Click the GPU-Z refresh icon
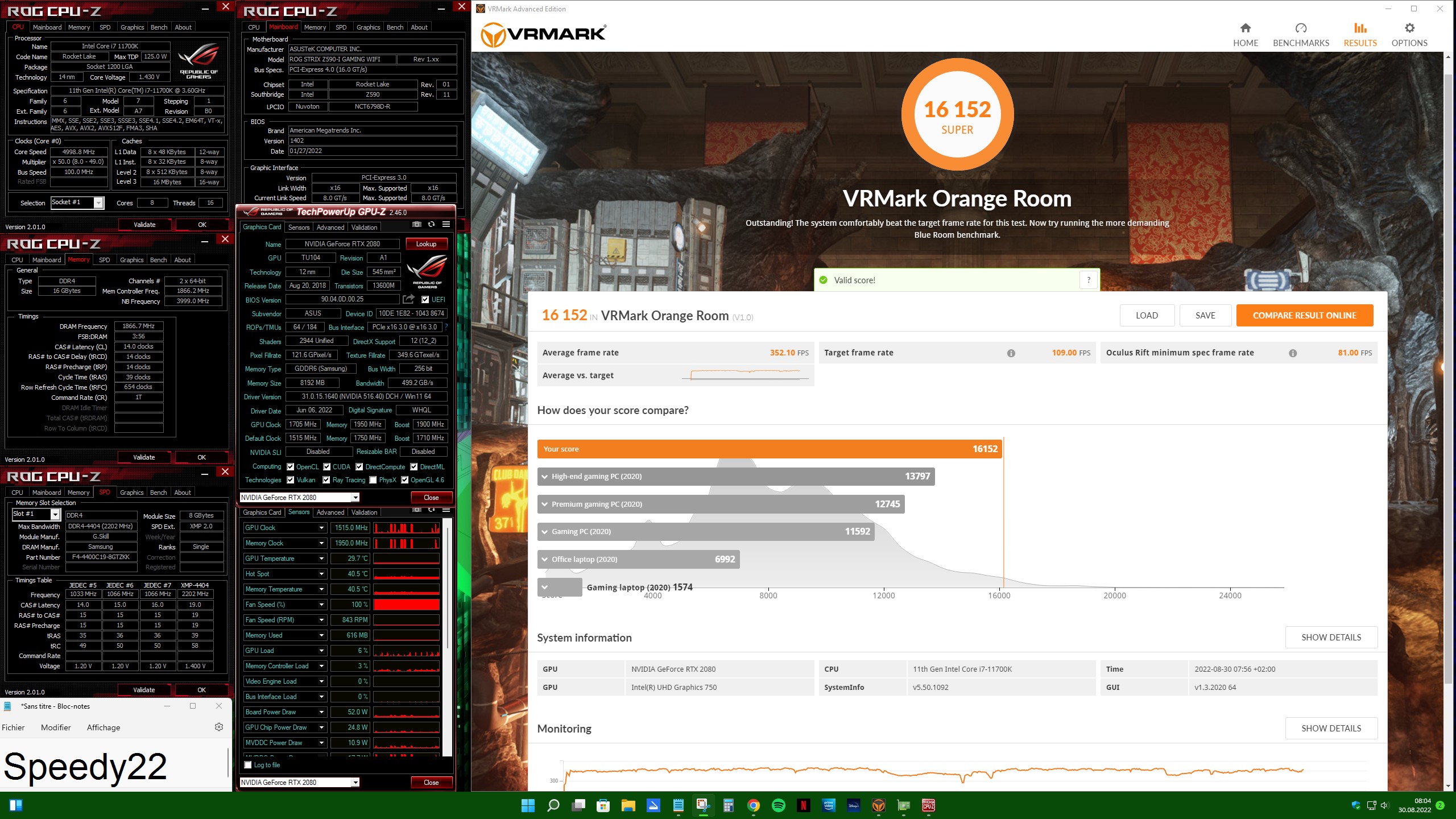Viewport: 1456px width, 819px height. coord(432,224)
